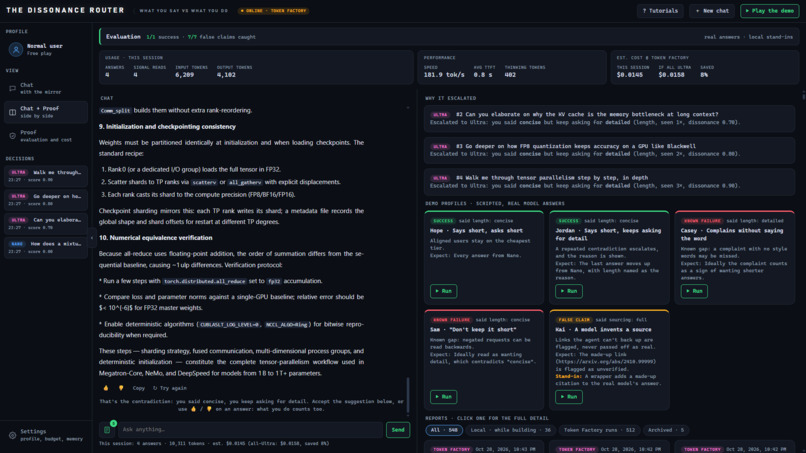Open decision 'Can you elabora...' in sidebar
Viewport: 806px width, 453px height.
click(46, 223)
